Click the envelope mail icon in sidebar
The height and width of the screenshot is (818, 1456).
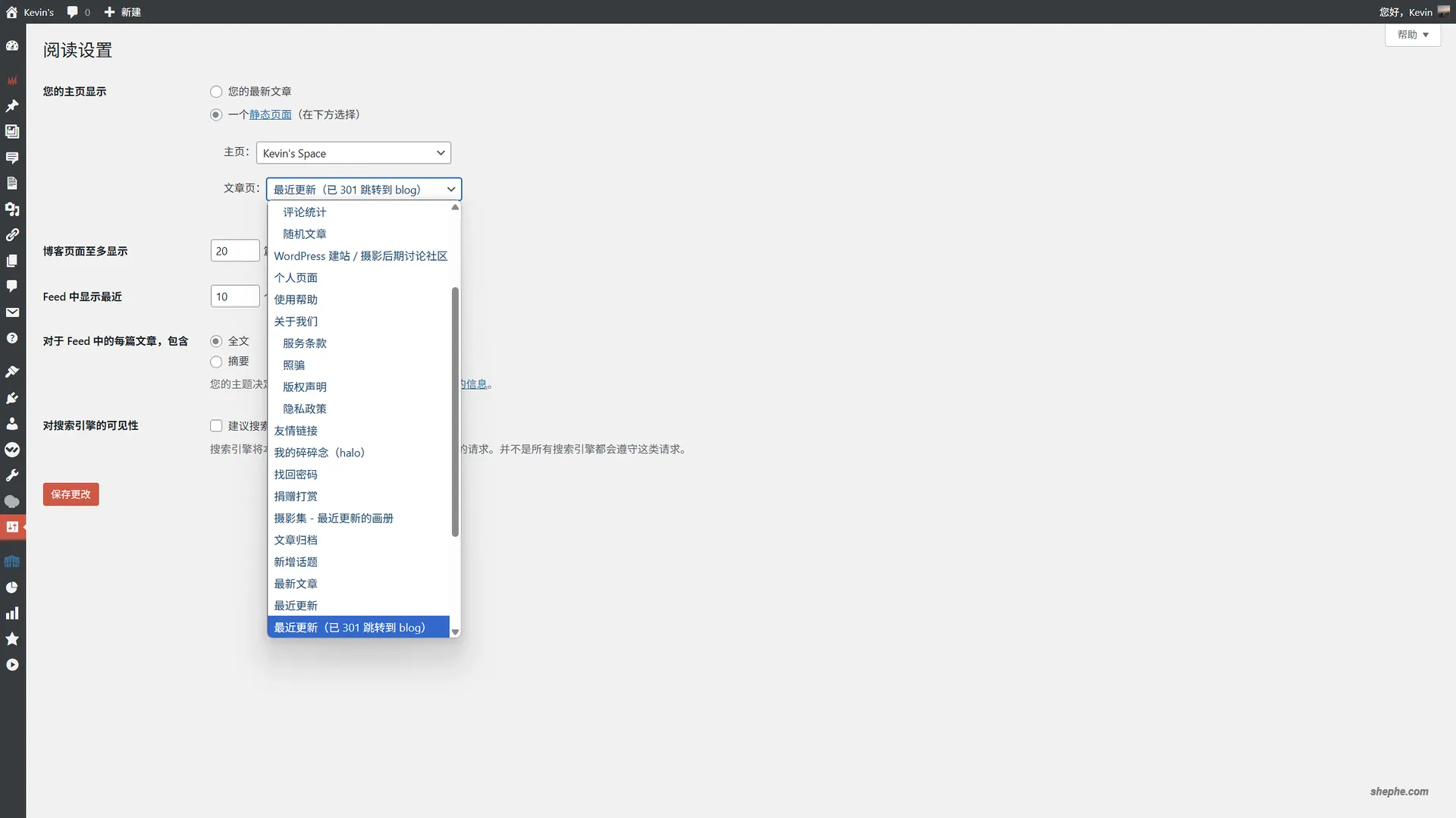click(x=12, y=312)
